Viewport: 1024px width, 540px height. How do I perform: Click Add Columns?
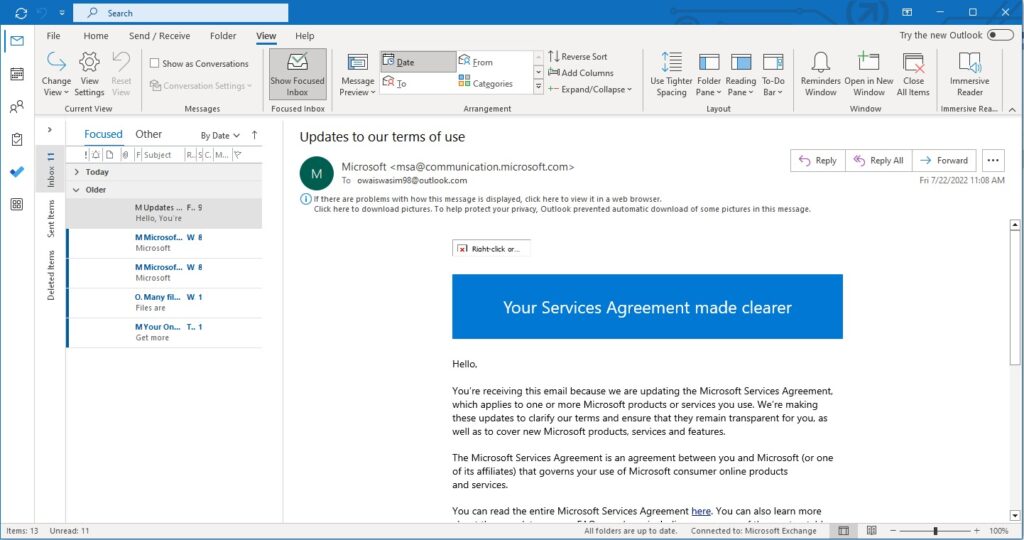tap(581, 73)
